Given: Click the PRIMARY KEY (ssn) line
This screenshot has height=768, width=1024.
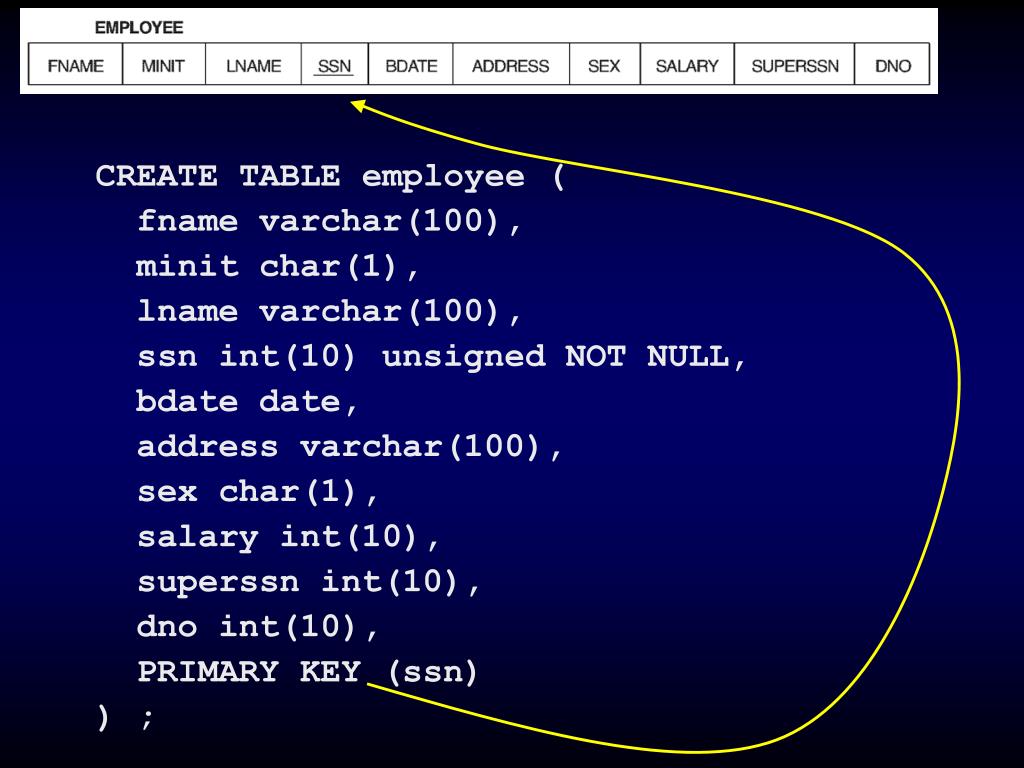Looking at the screenshot, I should (308, 671).
